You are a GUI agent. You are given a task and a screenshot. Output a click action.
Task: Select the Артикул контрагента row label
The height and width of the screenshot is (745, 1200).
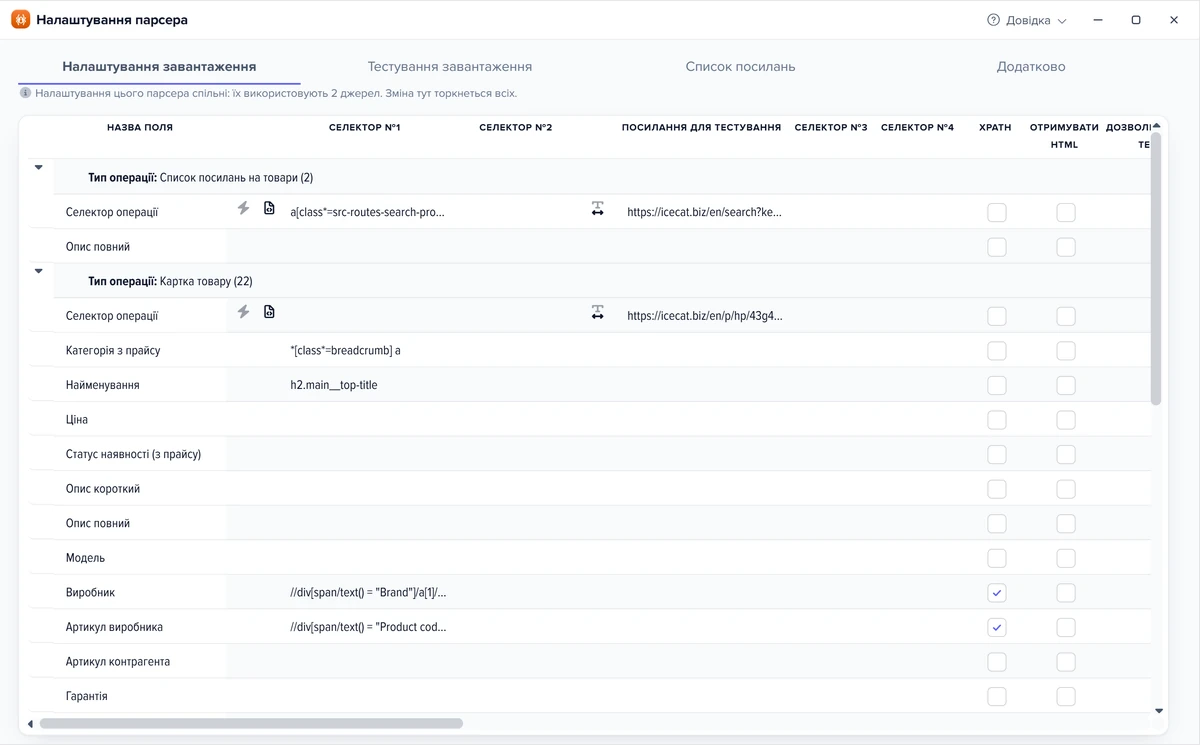118,662
